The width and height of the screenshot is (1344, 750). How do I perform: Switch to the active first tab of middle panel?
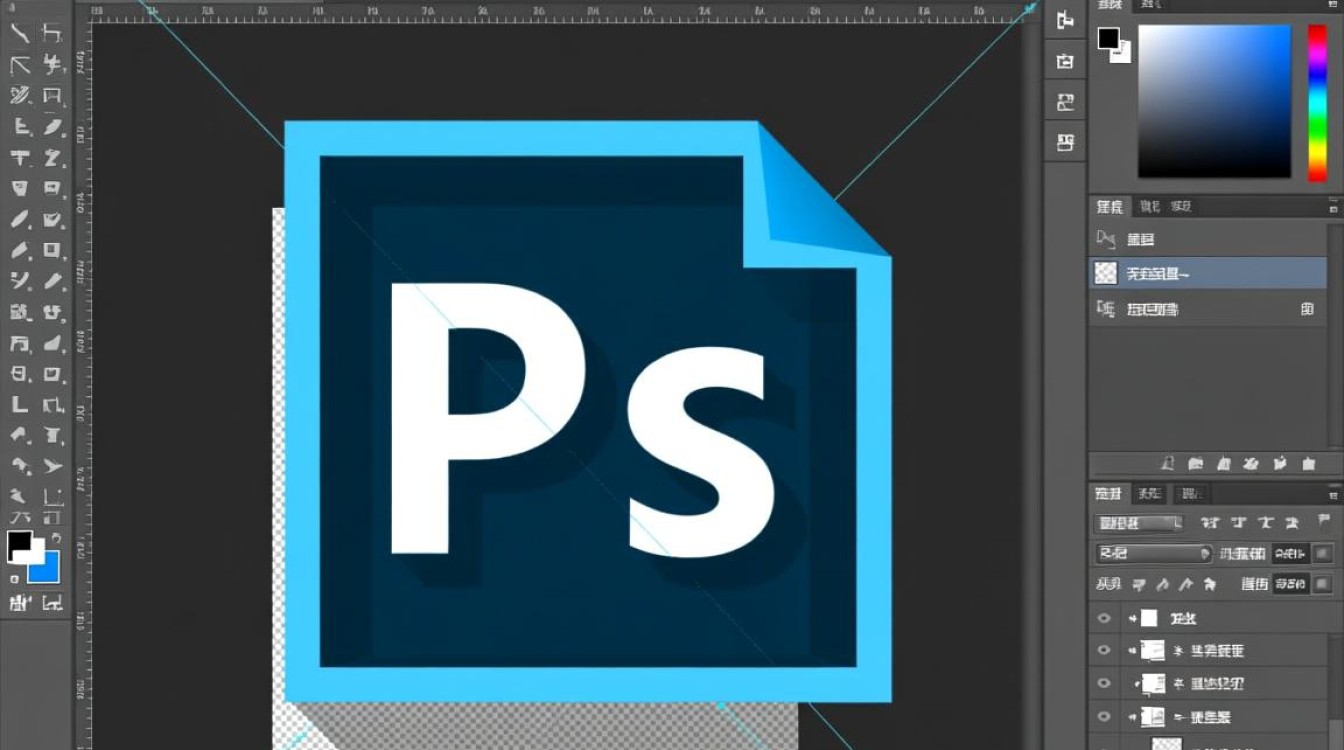[x=1110, y=206]
